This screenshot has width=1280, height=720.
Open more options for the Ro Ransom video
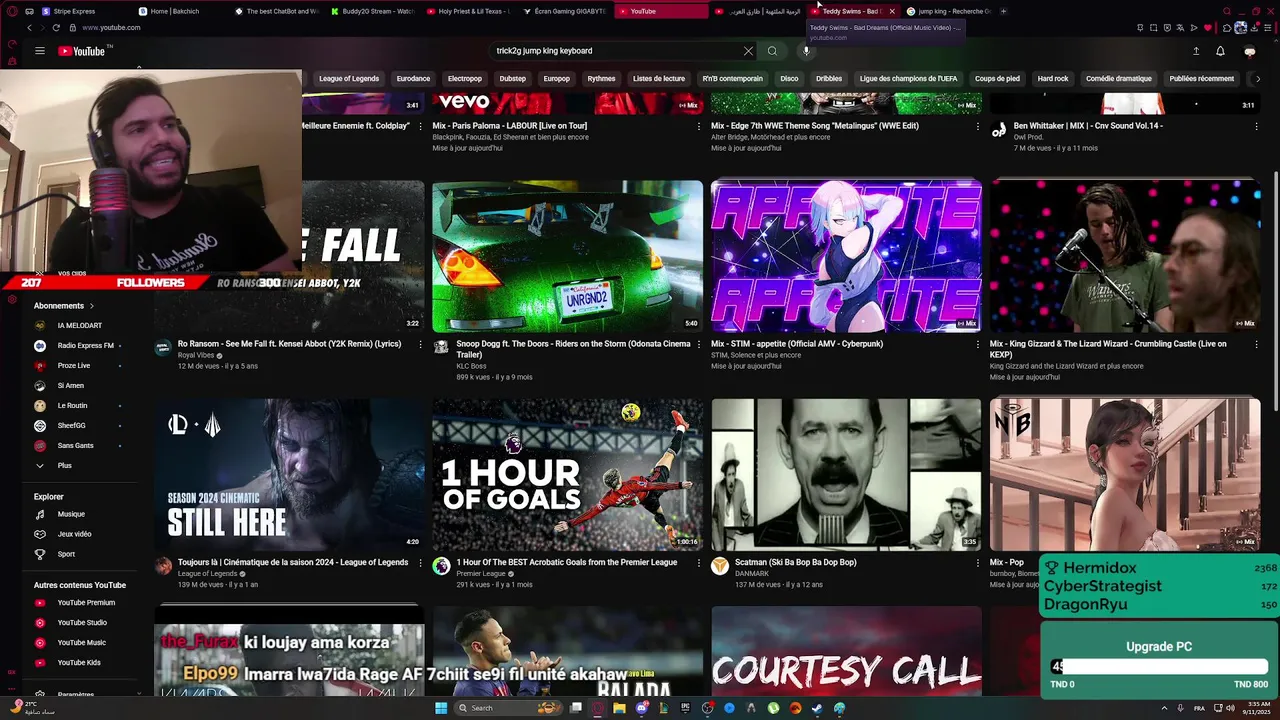(x=420, y=344)
